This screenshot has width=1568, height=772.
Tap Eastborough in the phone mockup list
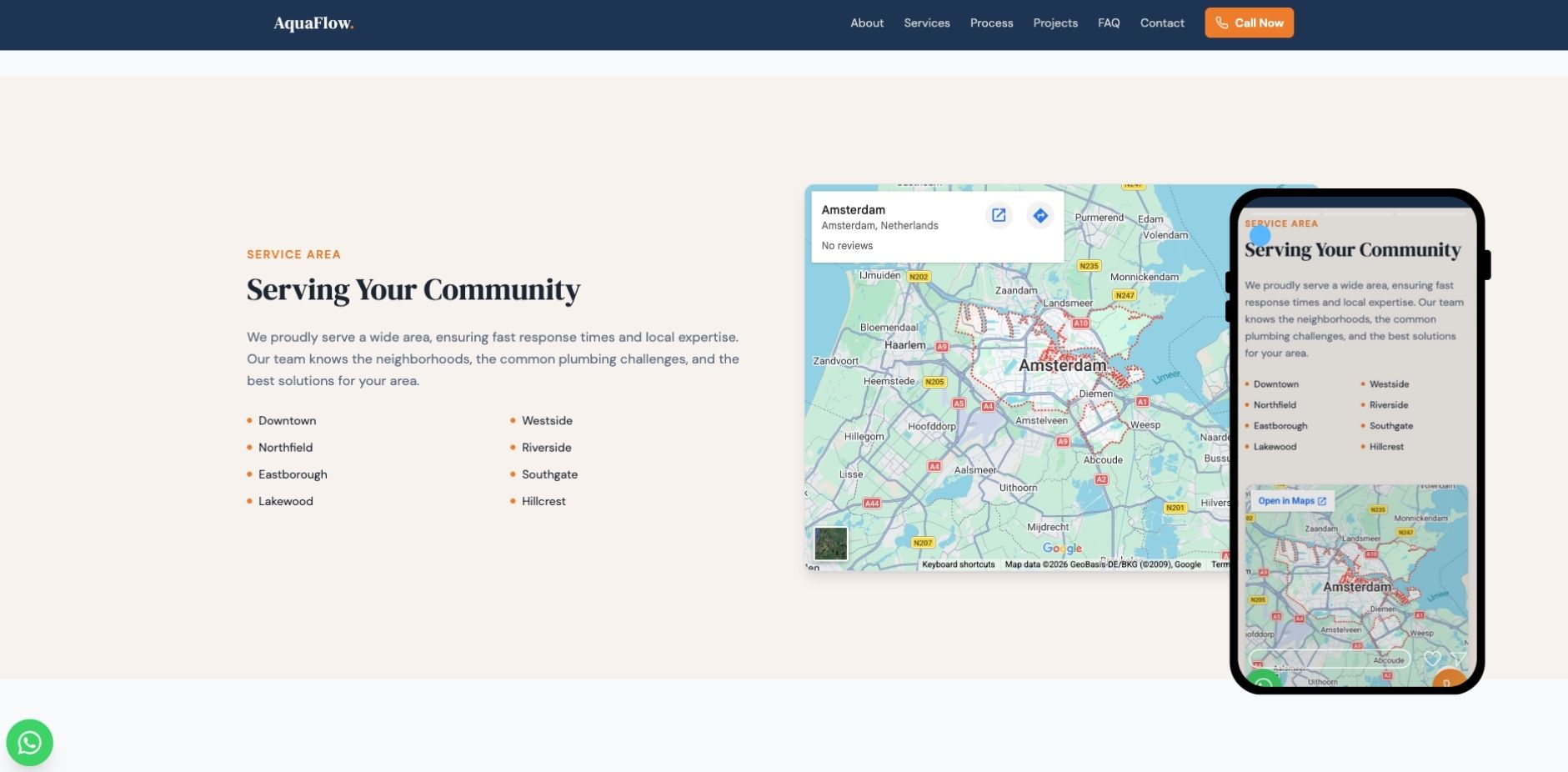coord(1280,426)
